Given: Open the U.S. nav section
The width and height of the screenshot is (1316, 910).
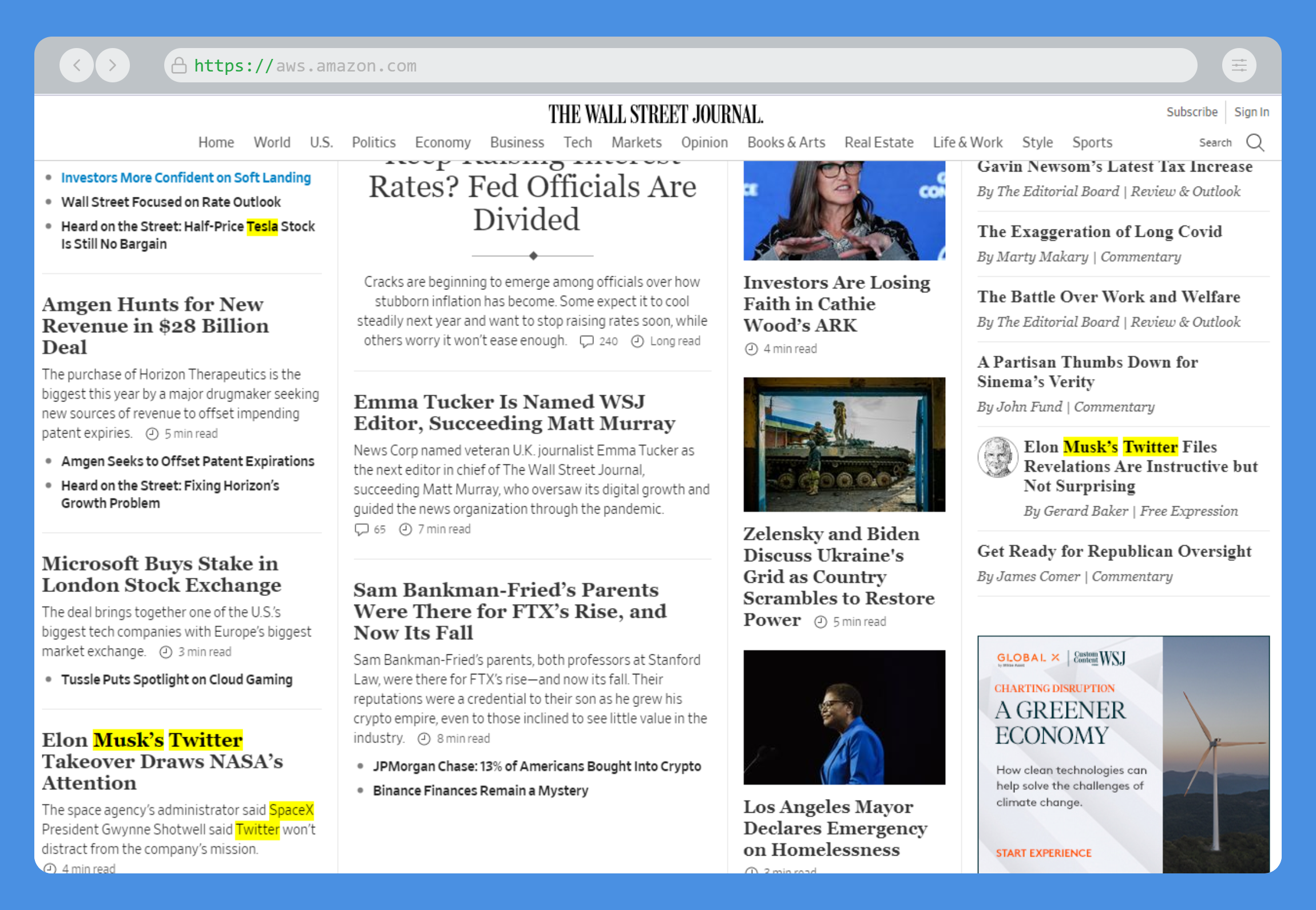Looking at the screenshot, I should click(321, 142).
